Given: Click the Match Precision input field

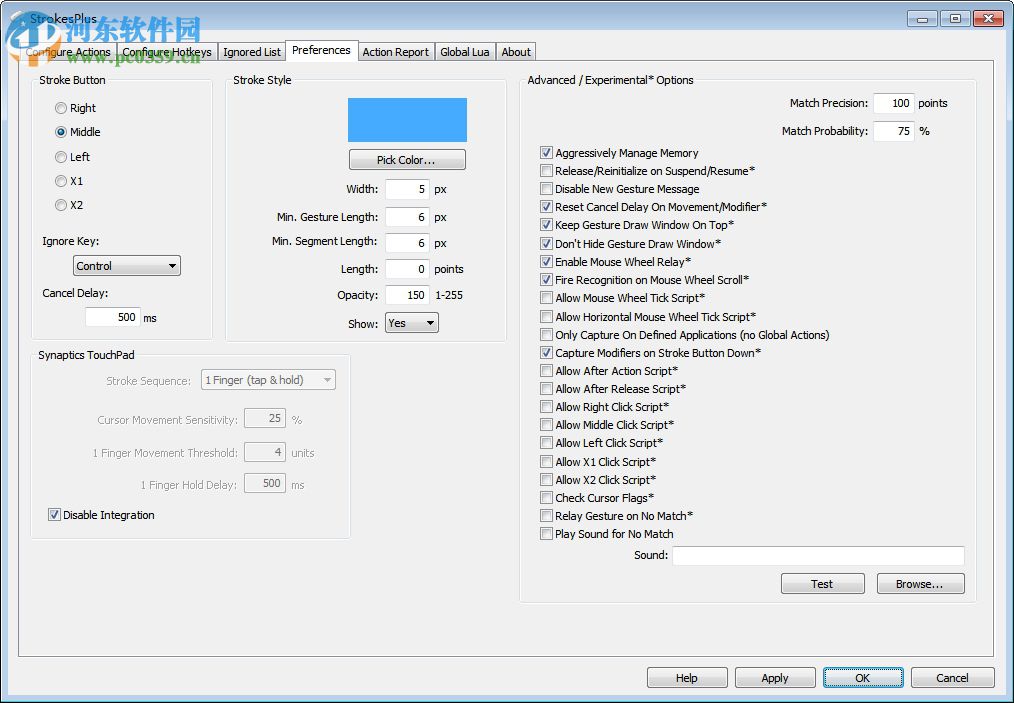Looking at the screenshot, I should coord(894,103).
